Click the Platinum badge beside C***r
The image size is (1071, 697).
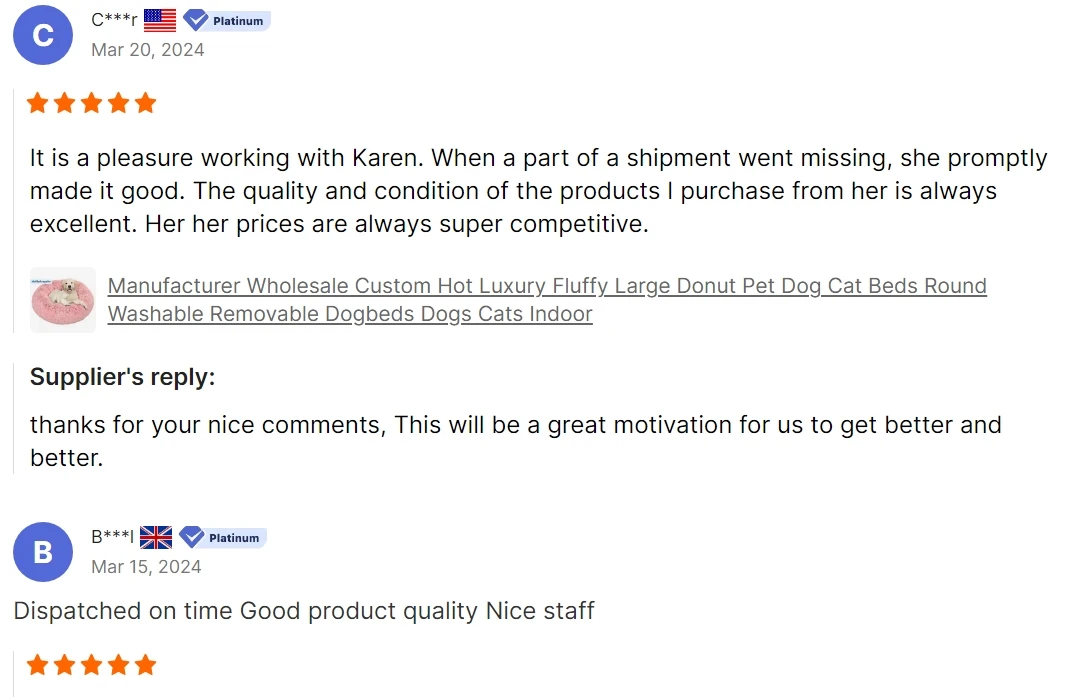[x=227, y=20]
